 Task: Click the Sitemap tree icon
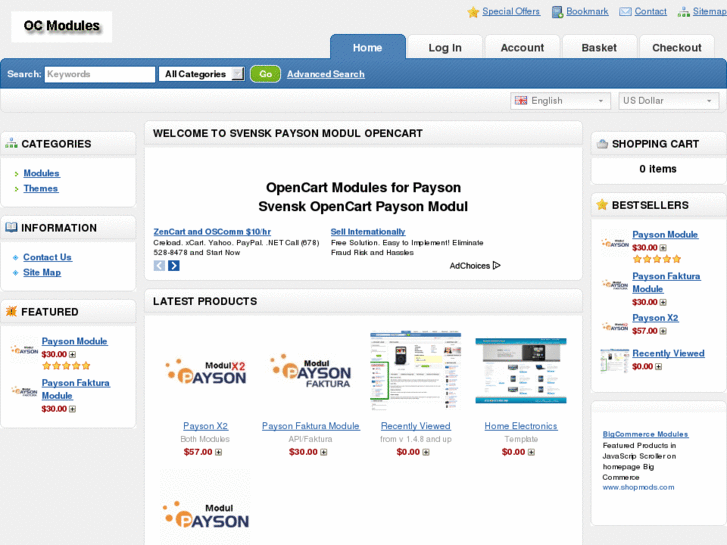[x=683, y=12]
